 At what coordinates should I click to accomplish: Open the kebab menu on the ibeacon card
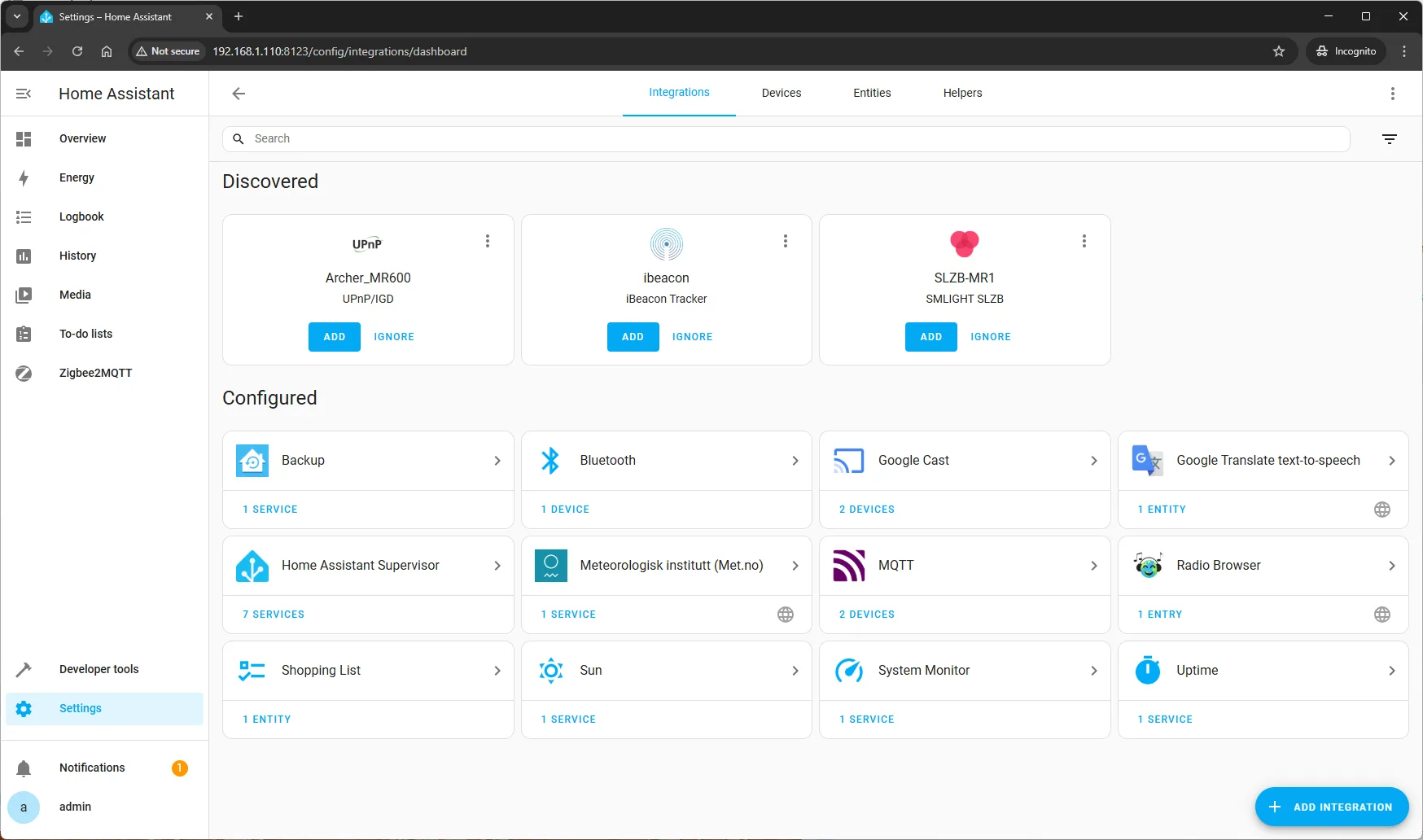[785, 241]
